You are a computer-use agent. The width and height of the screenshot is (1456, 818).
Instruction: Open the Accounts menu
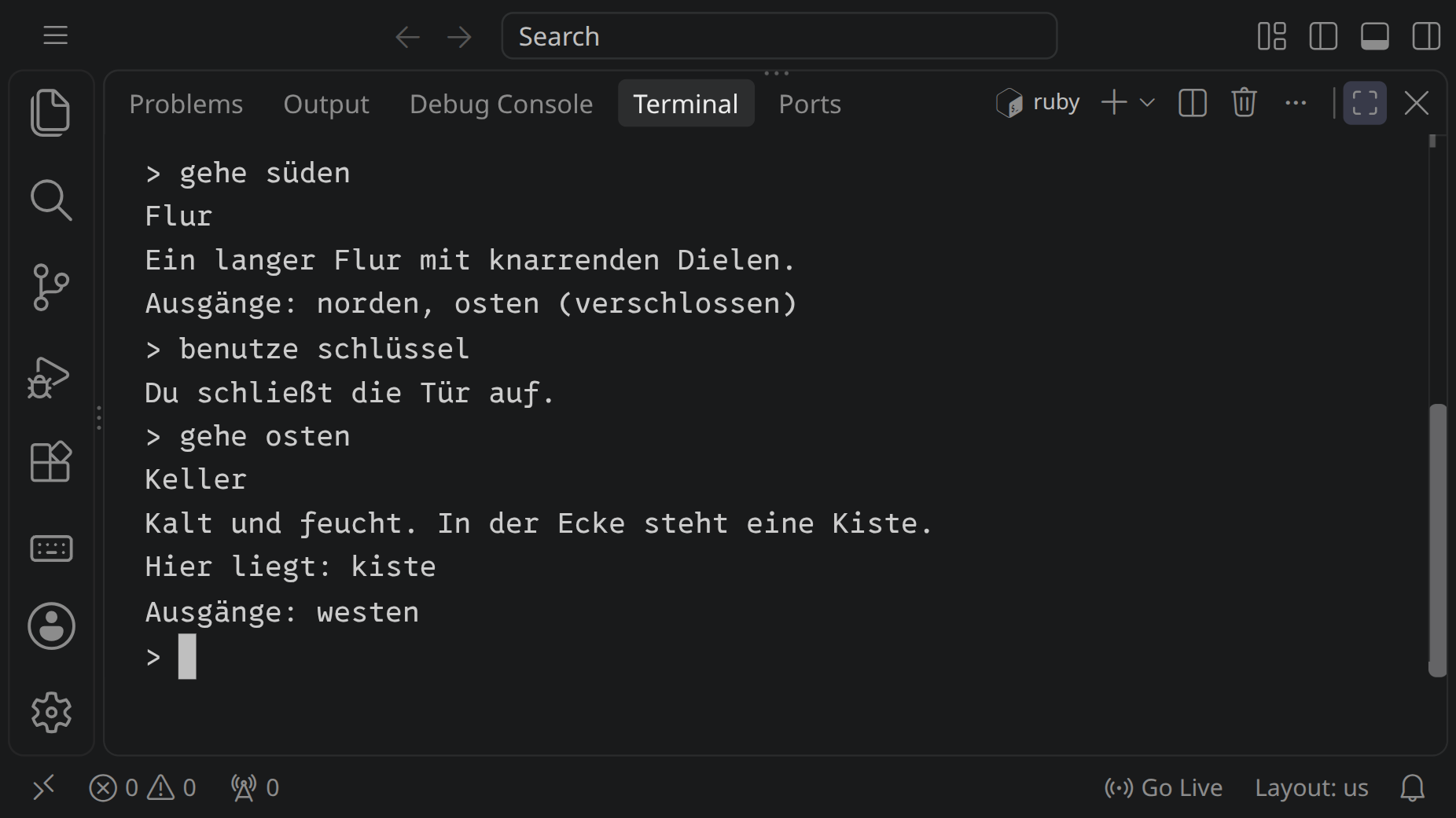pos(51,626)
